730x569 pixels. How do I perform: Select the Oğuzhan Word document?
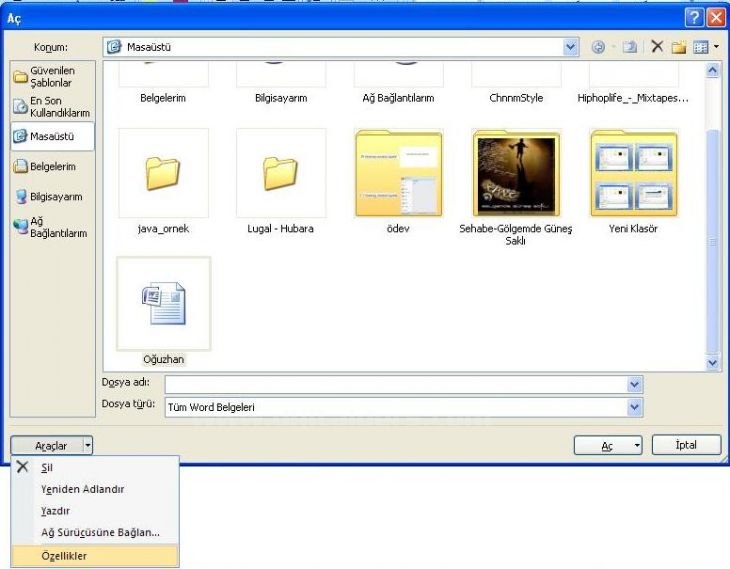point(163,304)
